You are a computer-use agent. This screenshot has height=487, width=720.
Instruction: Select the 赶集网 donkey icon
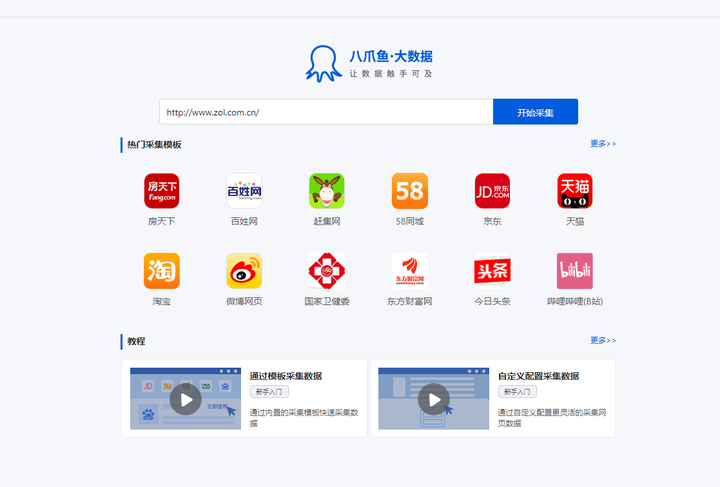coord(327,191)
